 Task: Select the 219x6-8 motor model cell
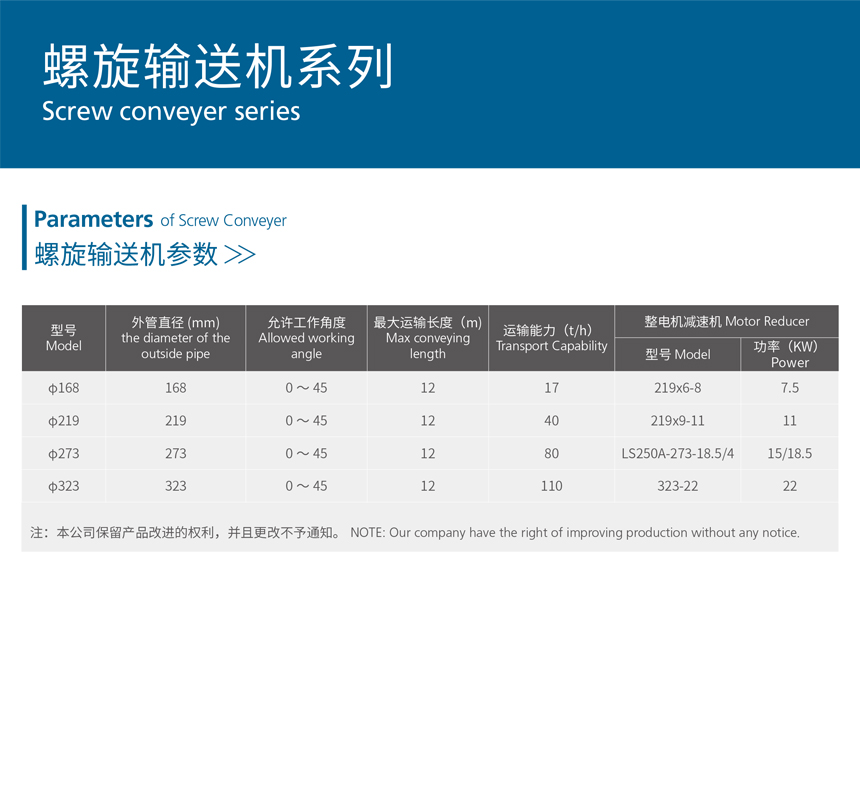click(677, 388)
